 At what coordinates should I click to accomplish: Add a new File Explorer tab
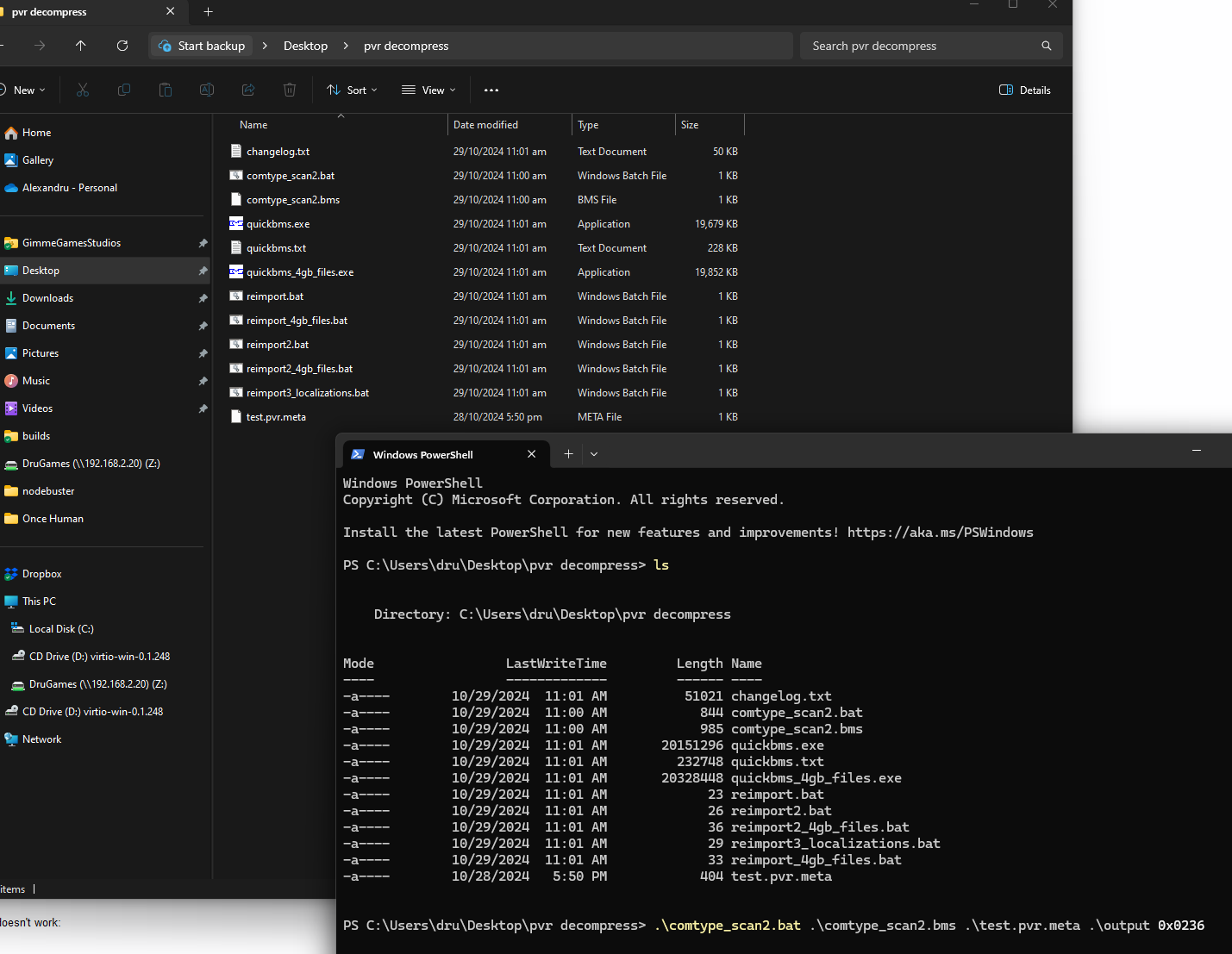208,11
